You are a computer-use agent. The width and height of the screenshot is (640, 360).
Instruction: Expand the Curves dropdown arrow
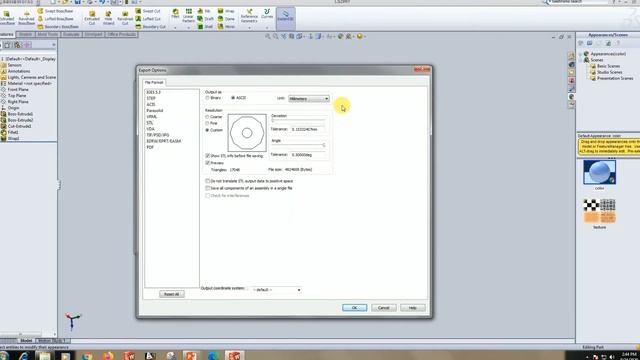coord(267,27)
